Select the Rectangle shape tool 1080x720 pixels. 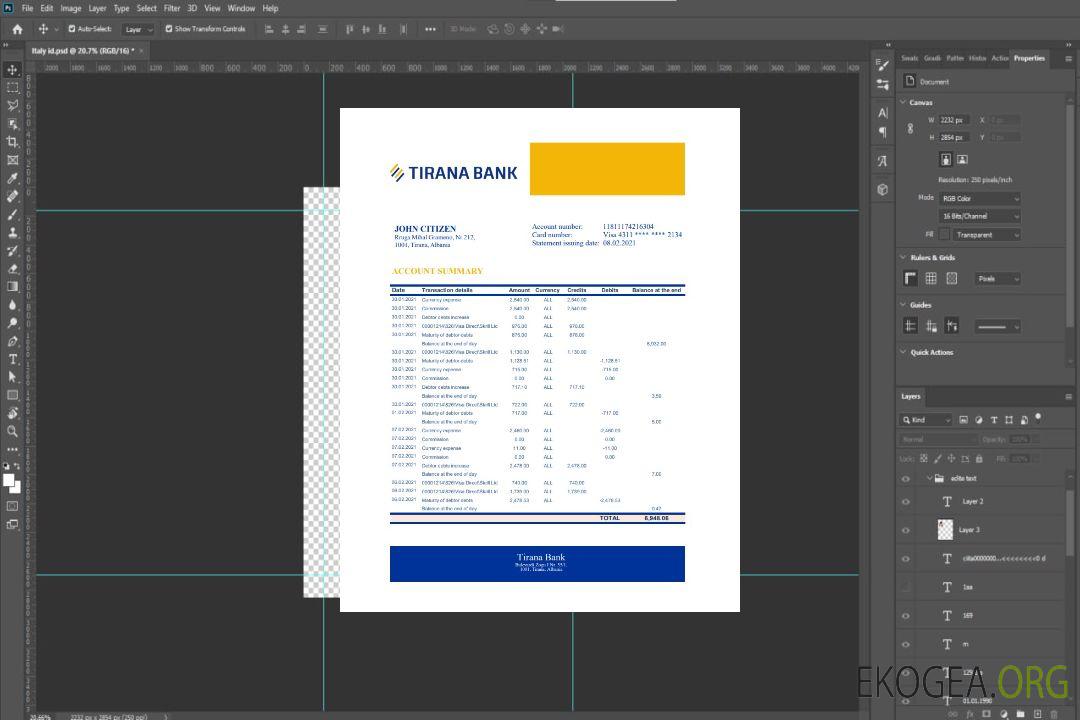tap(12, 395)
